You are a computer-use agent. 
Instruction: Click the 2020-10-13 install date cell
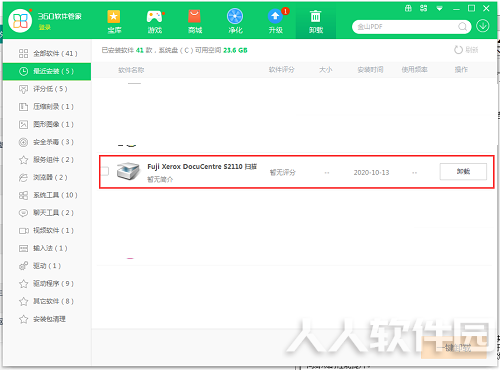point(371,173)
